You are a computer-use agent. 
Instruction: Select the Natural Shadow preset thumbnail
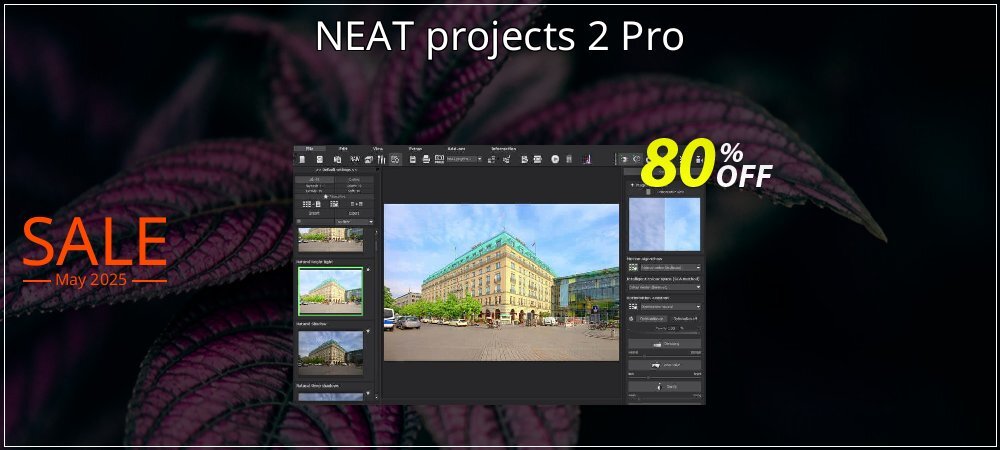tap(330, 352)
